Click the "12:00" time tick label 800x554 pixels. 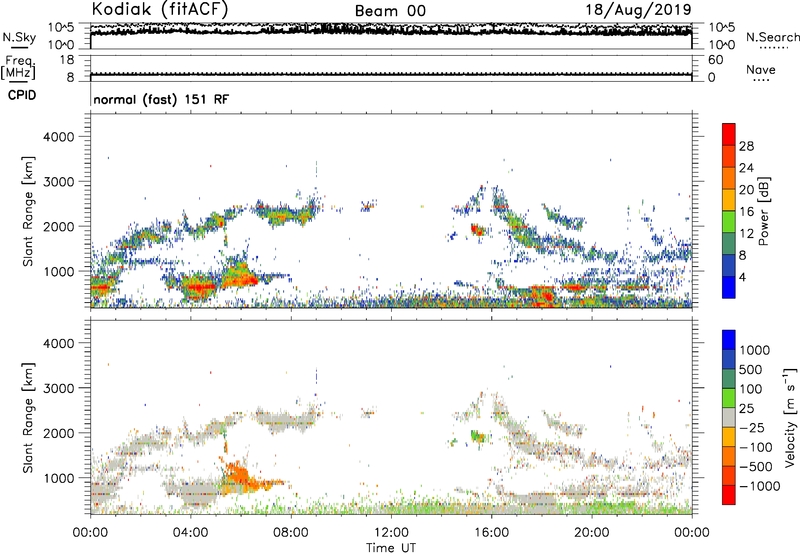pos(391,533)
